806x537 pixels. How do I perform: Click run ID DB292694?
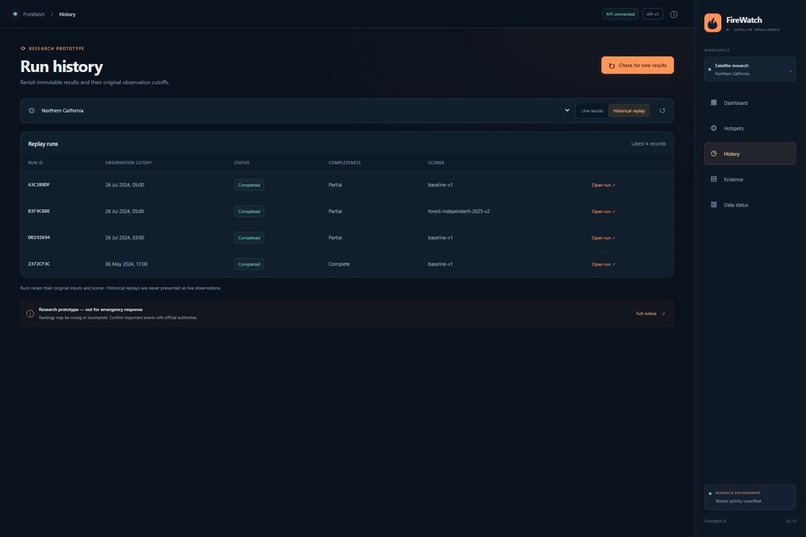point(39,237)
